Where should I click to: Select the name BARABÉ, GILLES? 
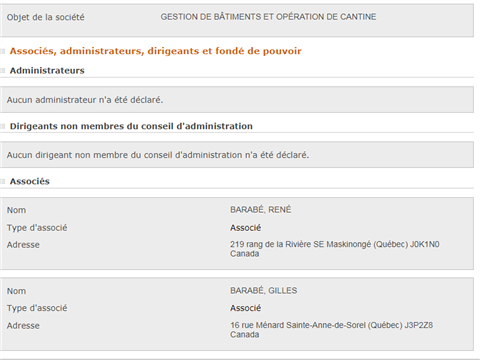(264, 290)
